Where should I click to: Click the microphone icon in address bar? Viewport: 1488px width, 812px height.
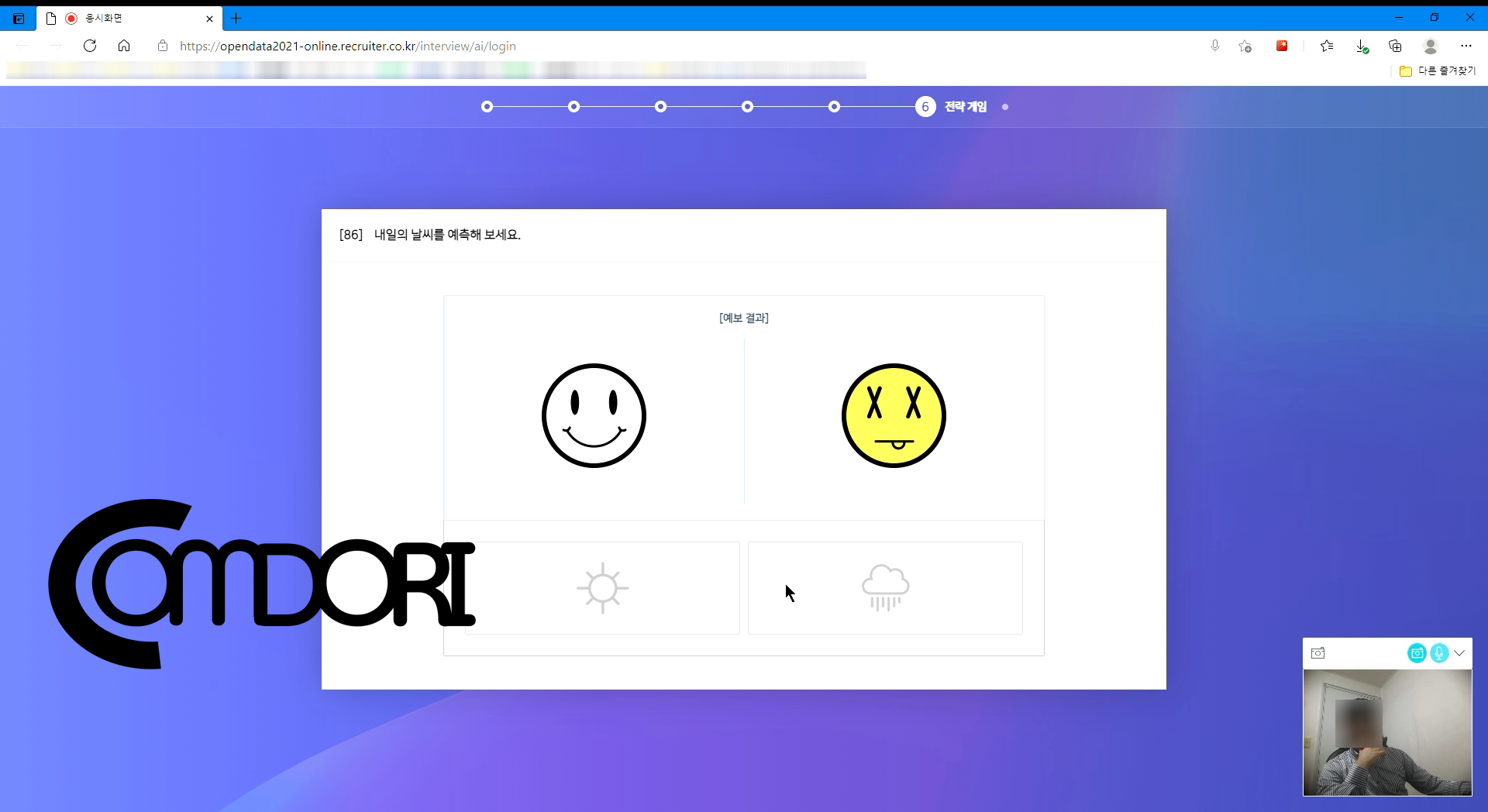tap(1215, 46)
